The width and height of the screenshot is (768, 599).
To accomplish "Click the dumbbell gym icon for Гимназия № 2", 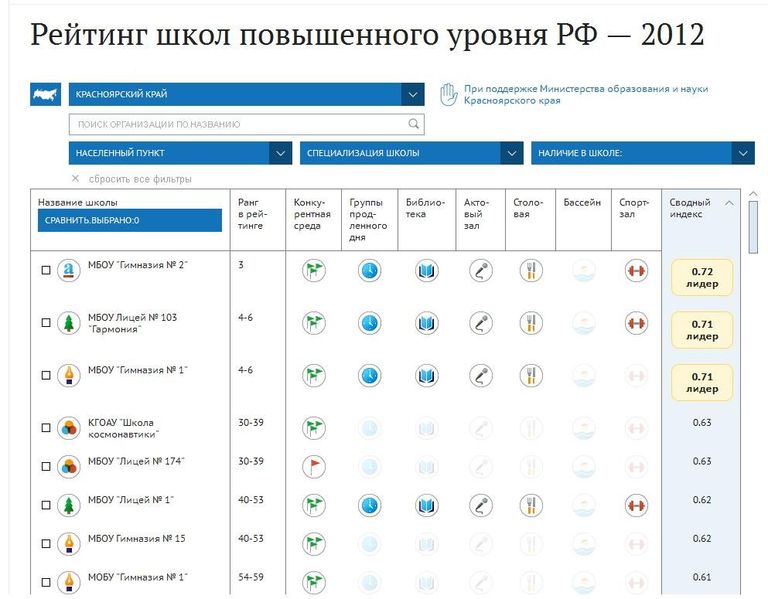I will coord(636,270).
